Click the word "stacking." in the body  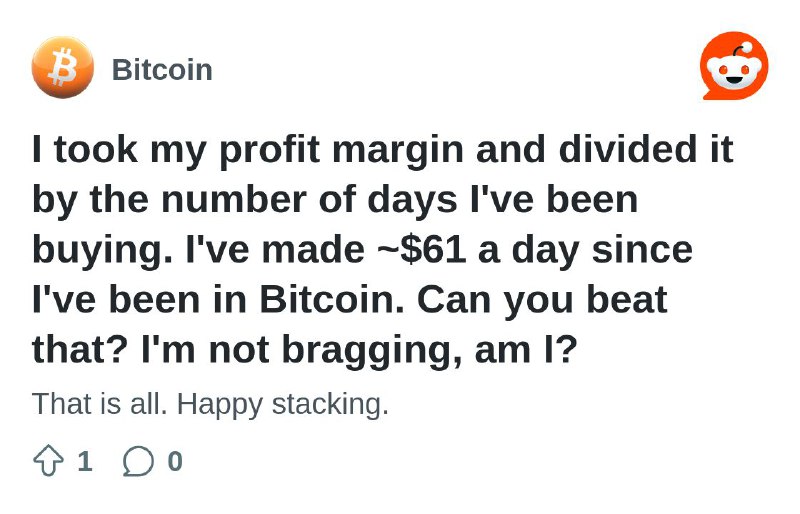[x=330, y=404]
